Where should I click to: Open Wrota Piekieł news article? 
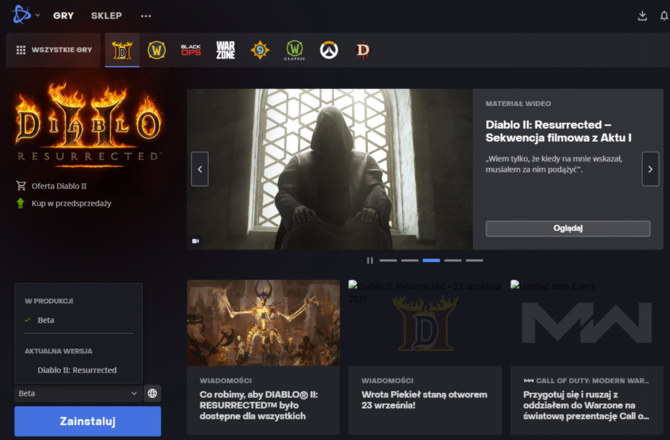click(424, 400)
